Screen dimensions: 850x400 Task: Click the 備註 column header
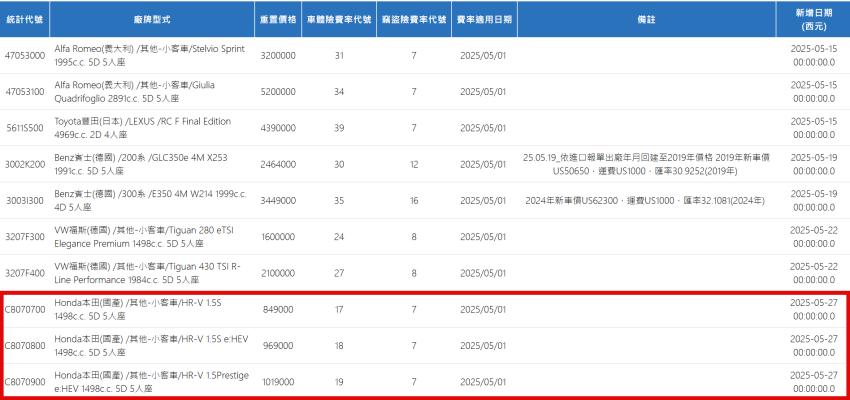click(x=647, y=19)
